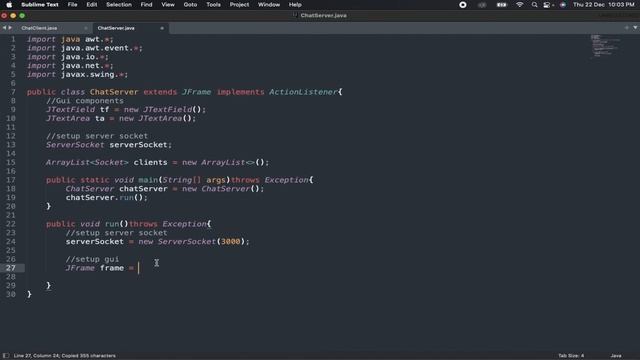This screenshot has height=360, width=640.
Task: Open the Sublime Text application menu
Action: click(40, 5)
